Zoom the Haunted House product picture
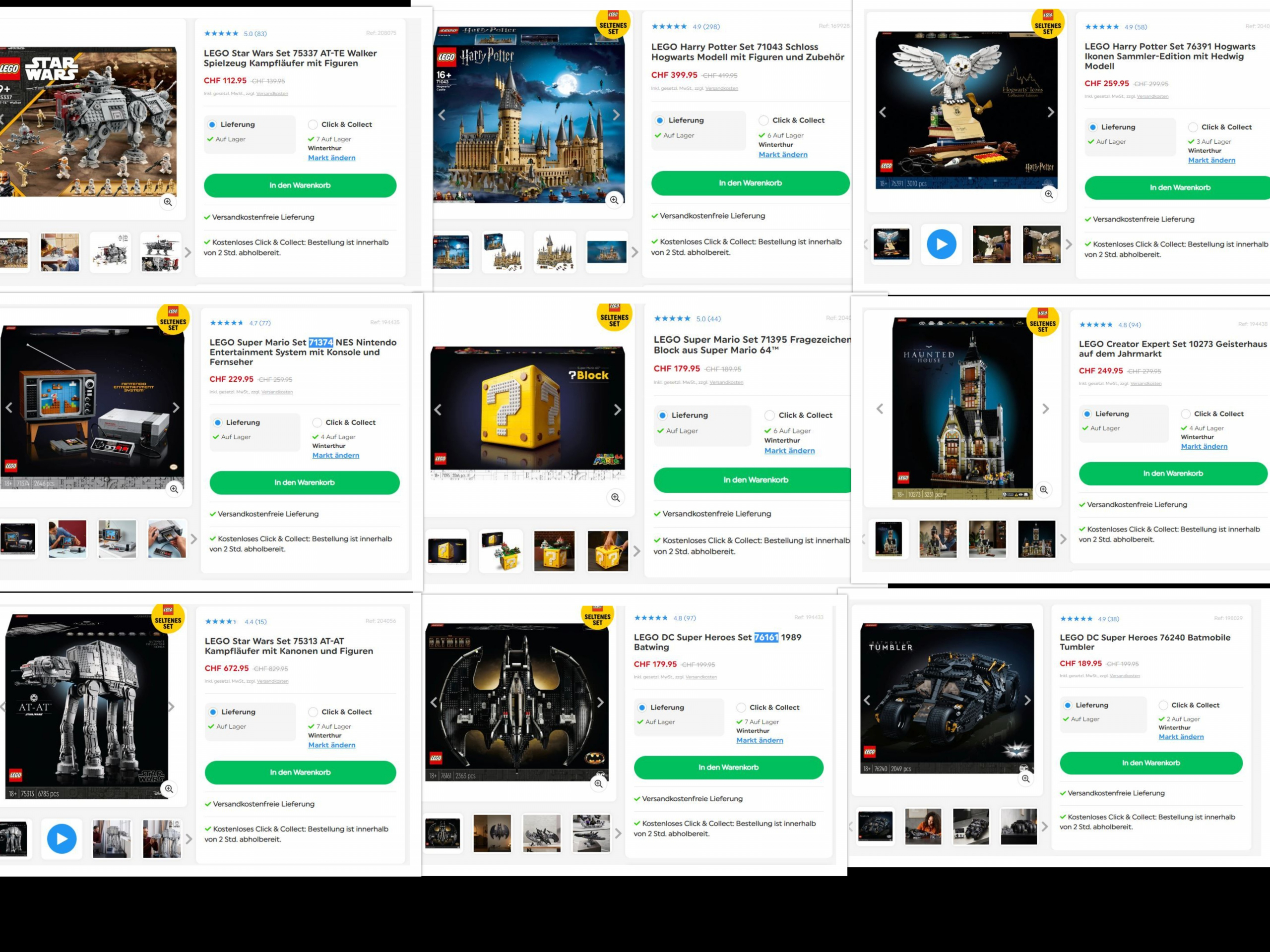 click(x=1044, y=489)
